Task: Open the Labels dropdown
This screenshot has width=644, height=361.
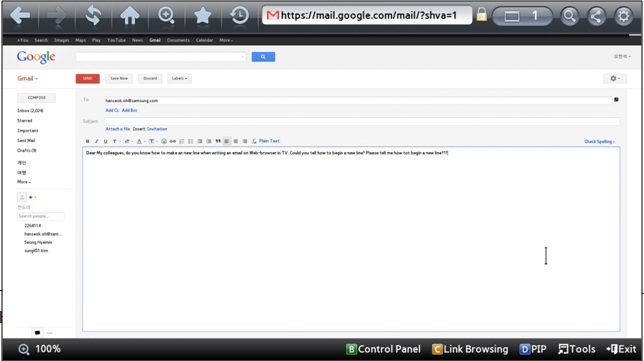Action: pos(179,78)
